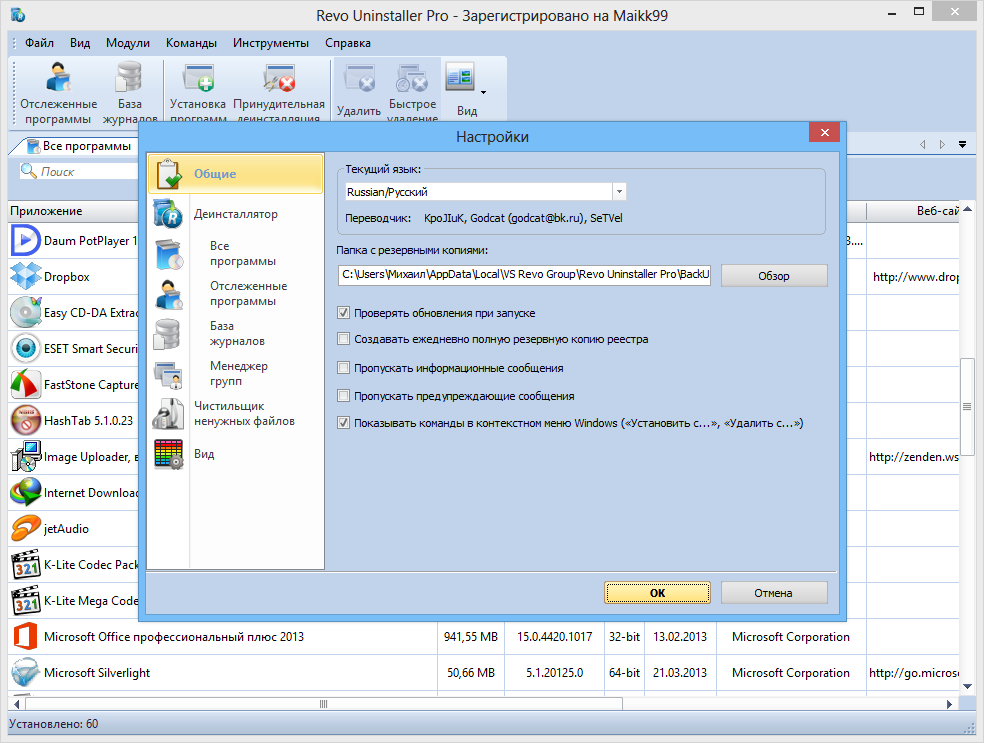This screenshot has height=743, width=984.
Task: Open the Инструменты menu
Action: tap(270, 43)
